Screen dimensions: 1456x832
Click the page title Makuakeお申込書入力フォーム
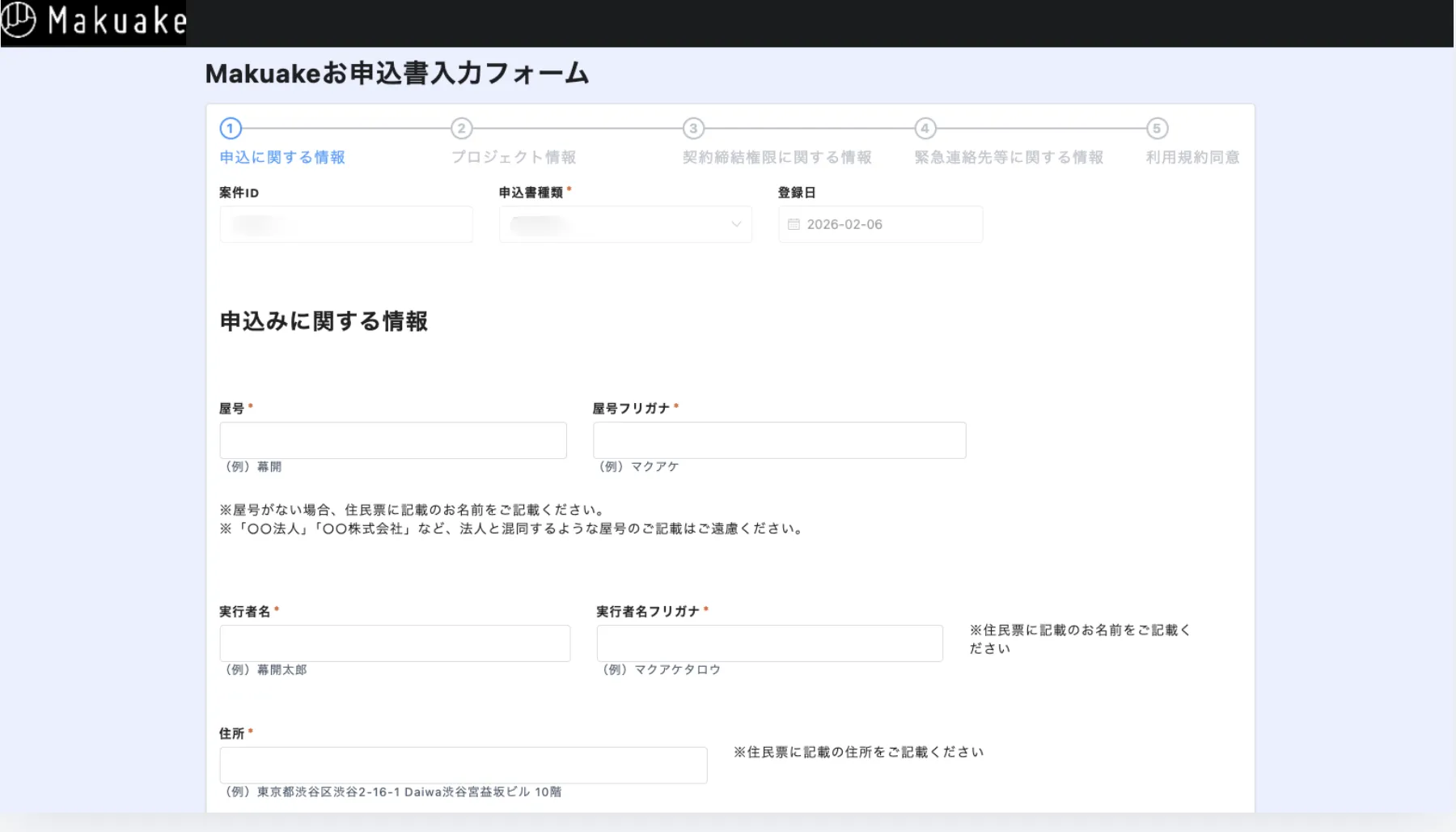pyautogui.click(x=397, y=74)
